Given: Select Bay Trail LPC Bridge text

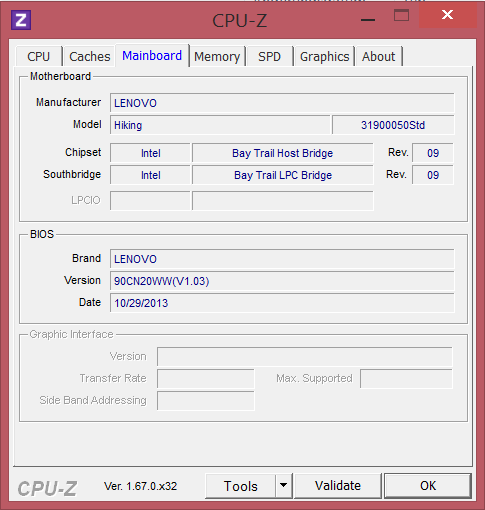Looking at the screenshot, I should [283, 175].
